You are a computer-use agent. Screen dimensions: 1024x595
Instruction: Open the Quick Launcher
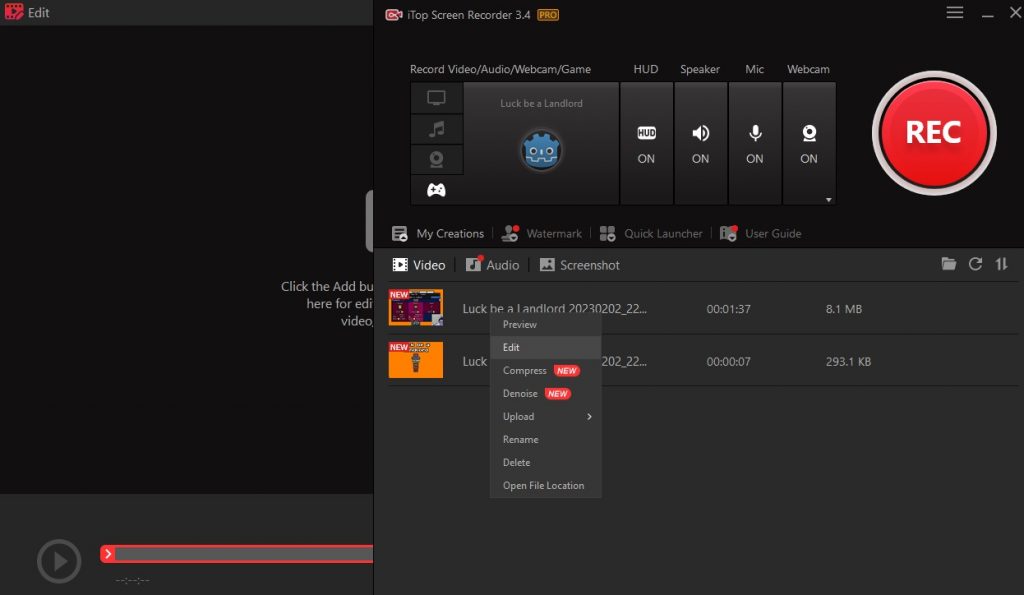point(650,233)
